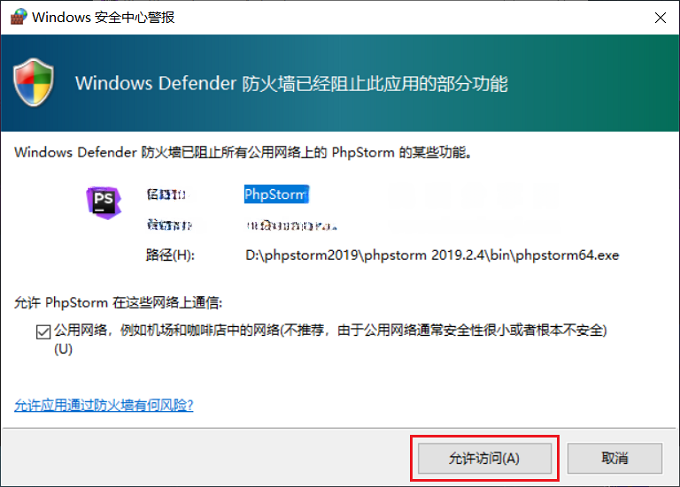Screen dimensions: 680x487
Task: Click the 允许 PhpStorm 在这些网络上通信 text
Action: pyautogui.click(x=118, y=302)
